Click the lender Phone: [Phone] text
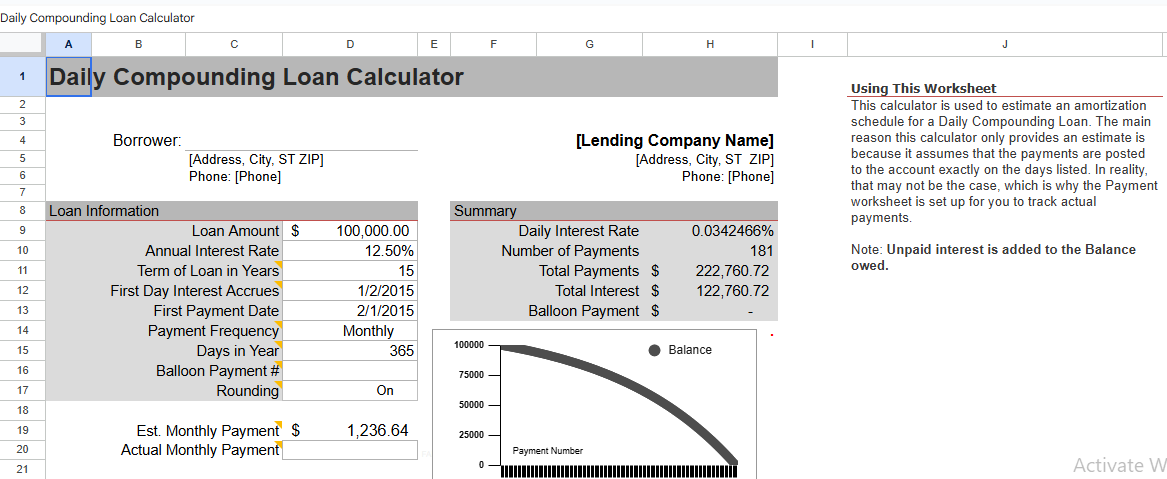 [x=727, y=177]
